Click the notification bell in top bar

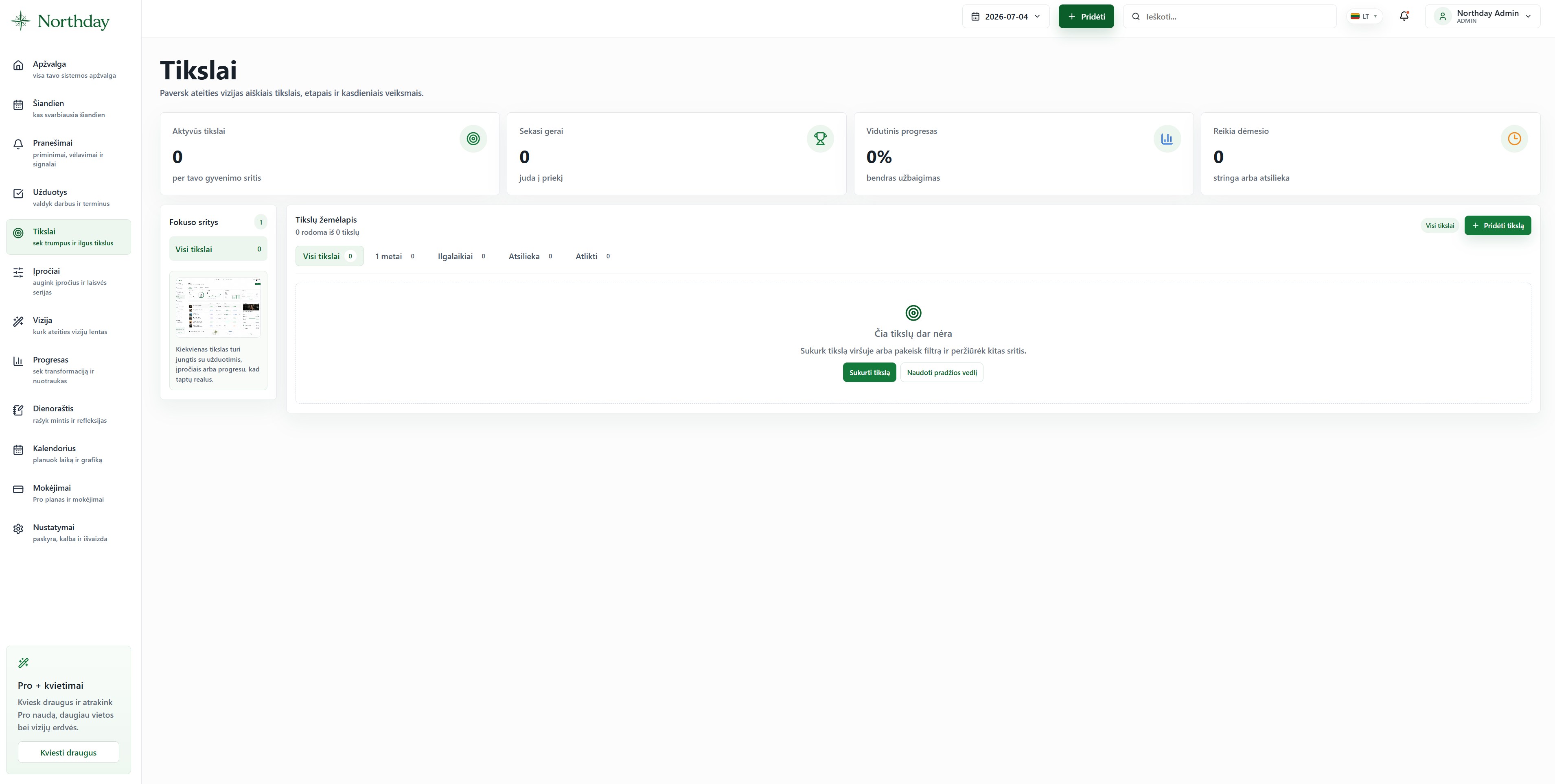click(x=1404, y=16)
